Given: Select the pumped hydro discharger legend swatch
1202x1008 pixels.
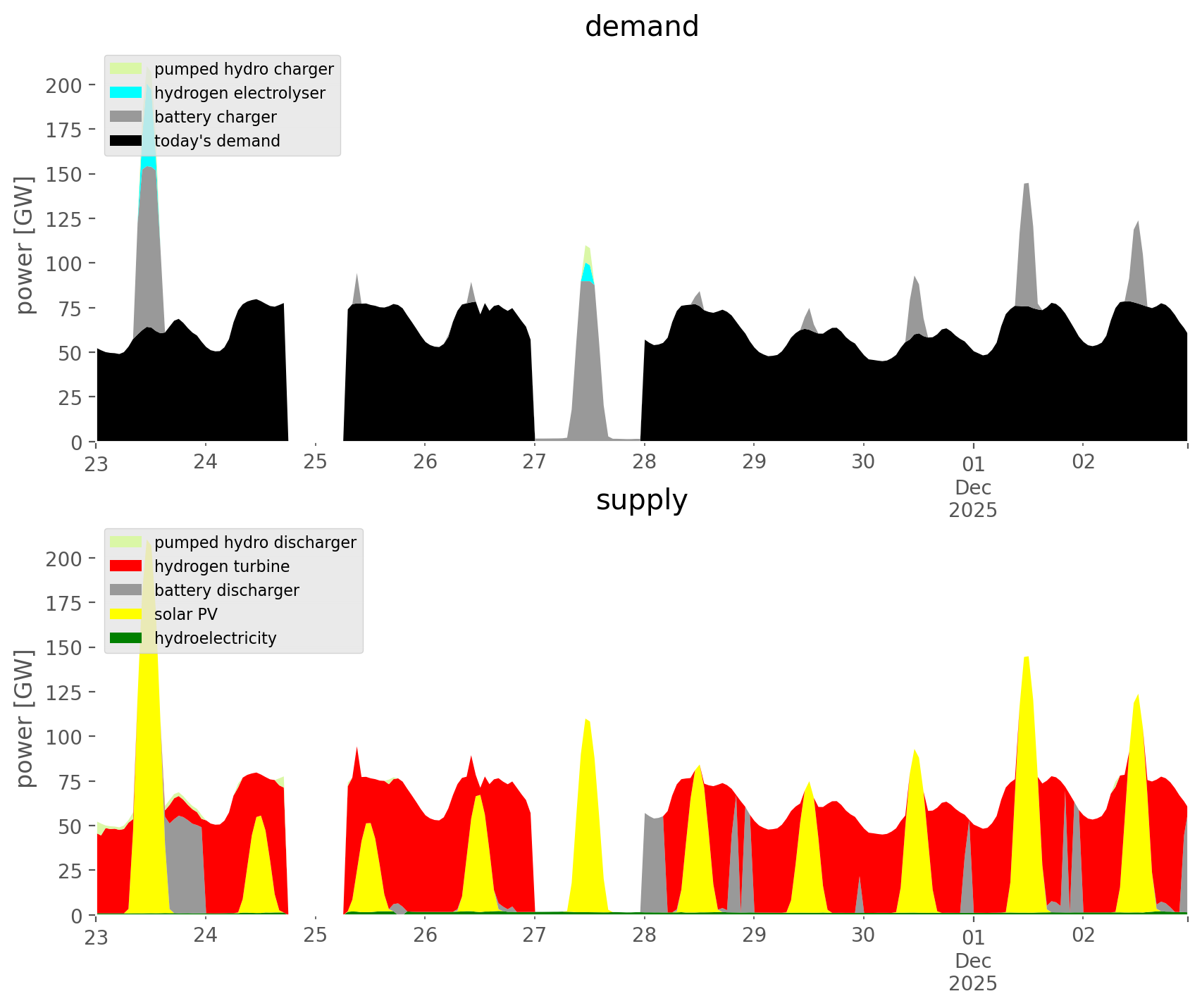Looking at the screenshot, I should [126, 542].
